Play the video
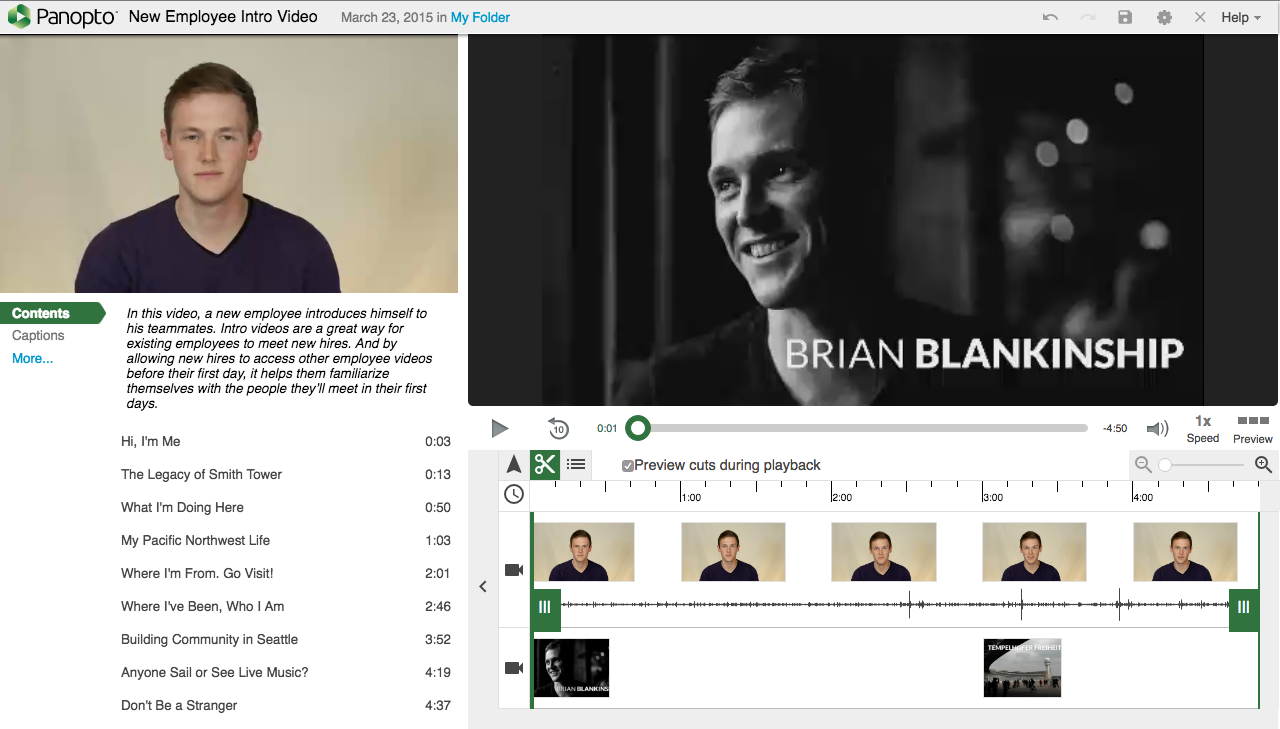The width and height of the screenshot is (1280, 729). pyautogui.click(x=500, y=429)
